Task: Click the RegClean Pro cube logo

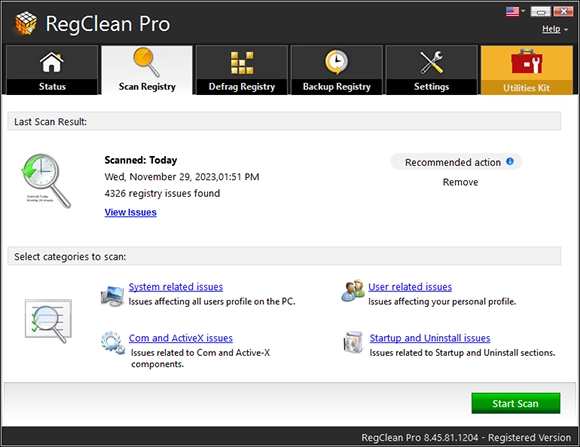Action: click(x=26, y=23)
